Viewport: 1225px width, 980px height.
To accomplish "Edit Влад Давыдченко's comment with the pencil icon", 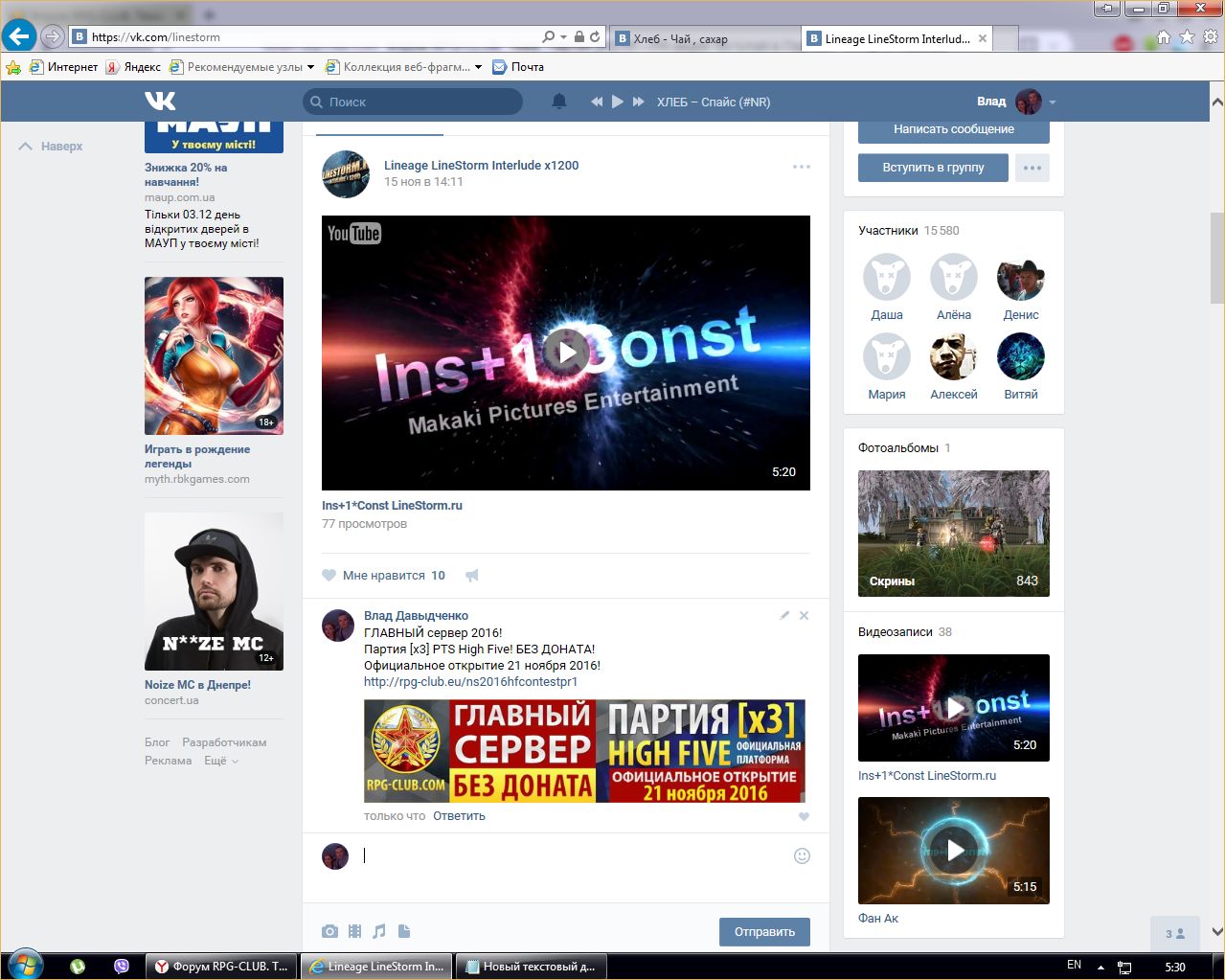I will tap(784, 615).
